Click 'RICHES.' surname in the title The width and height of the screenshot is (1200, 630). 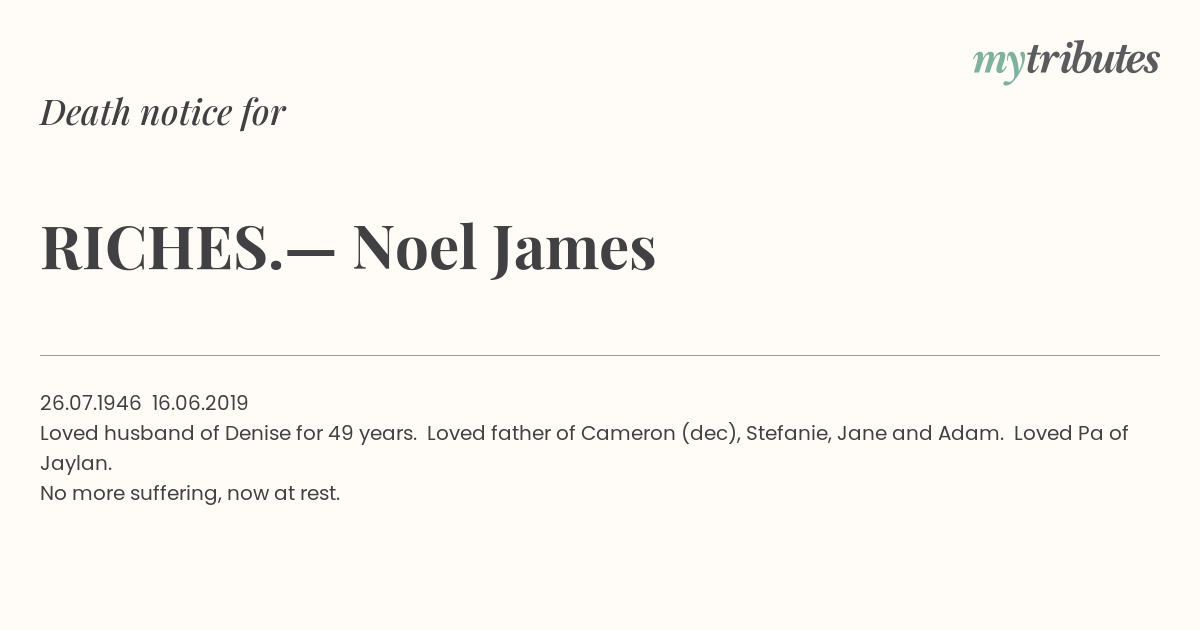point(162,248)
